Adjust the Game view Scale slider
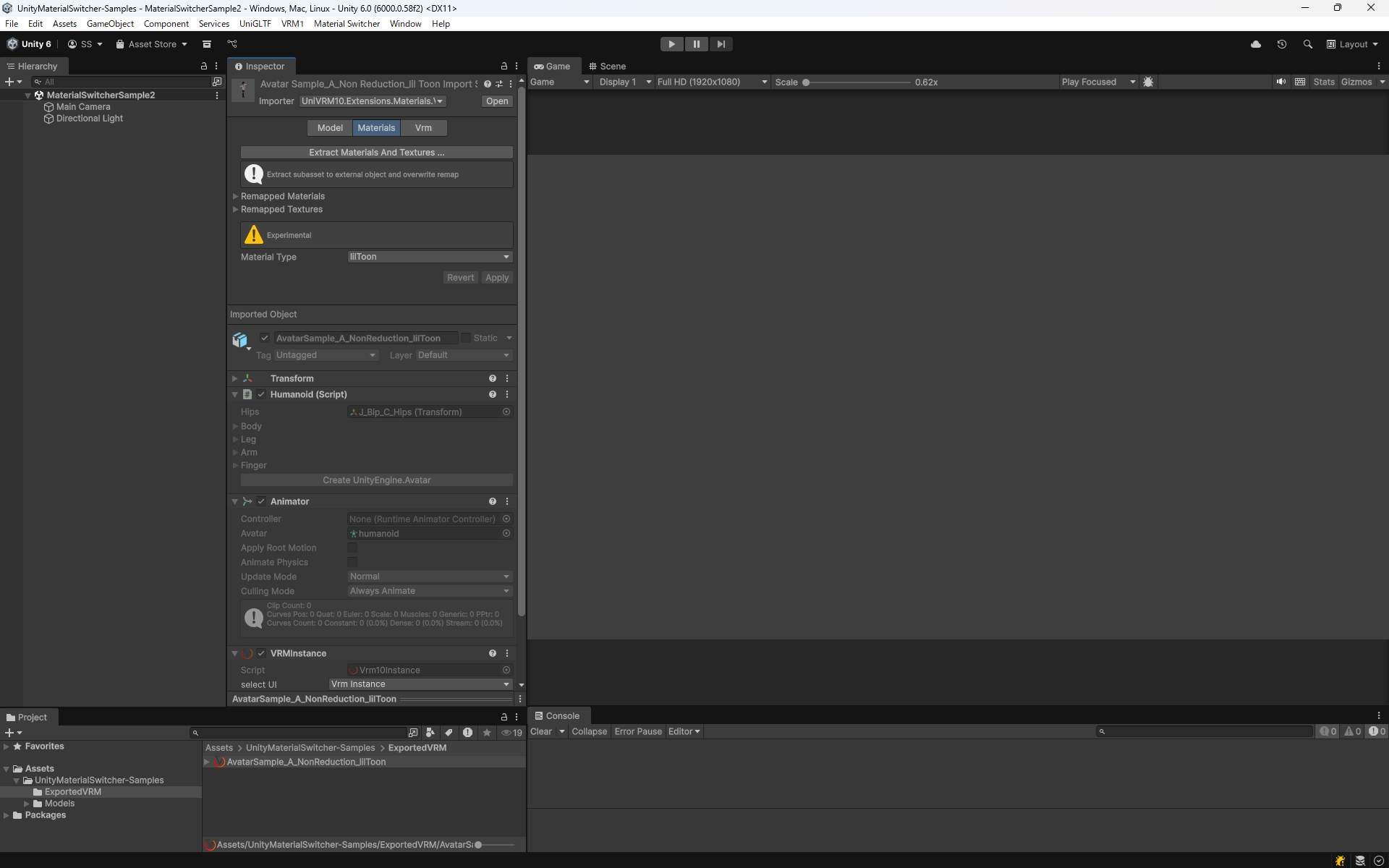 click(x=806, y=82)
